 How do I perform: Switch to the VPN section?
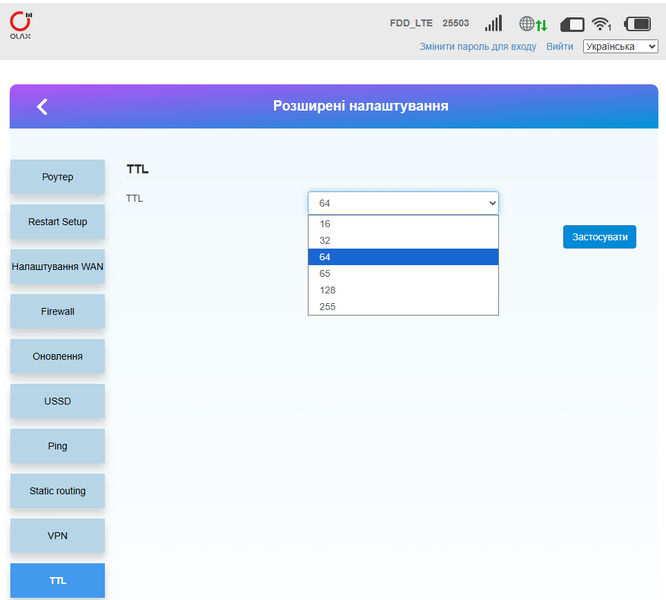[57, 535]
